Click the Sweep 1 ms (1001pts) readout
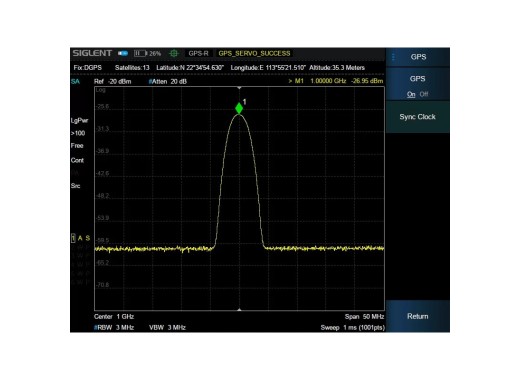 [x=353, y=327]
